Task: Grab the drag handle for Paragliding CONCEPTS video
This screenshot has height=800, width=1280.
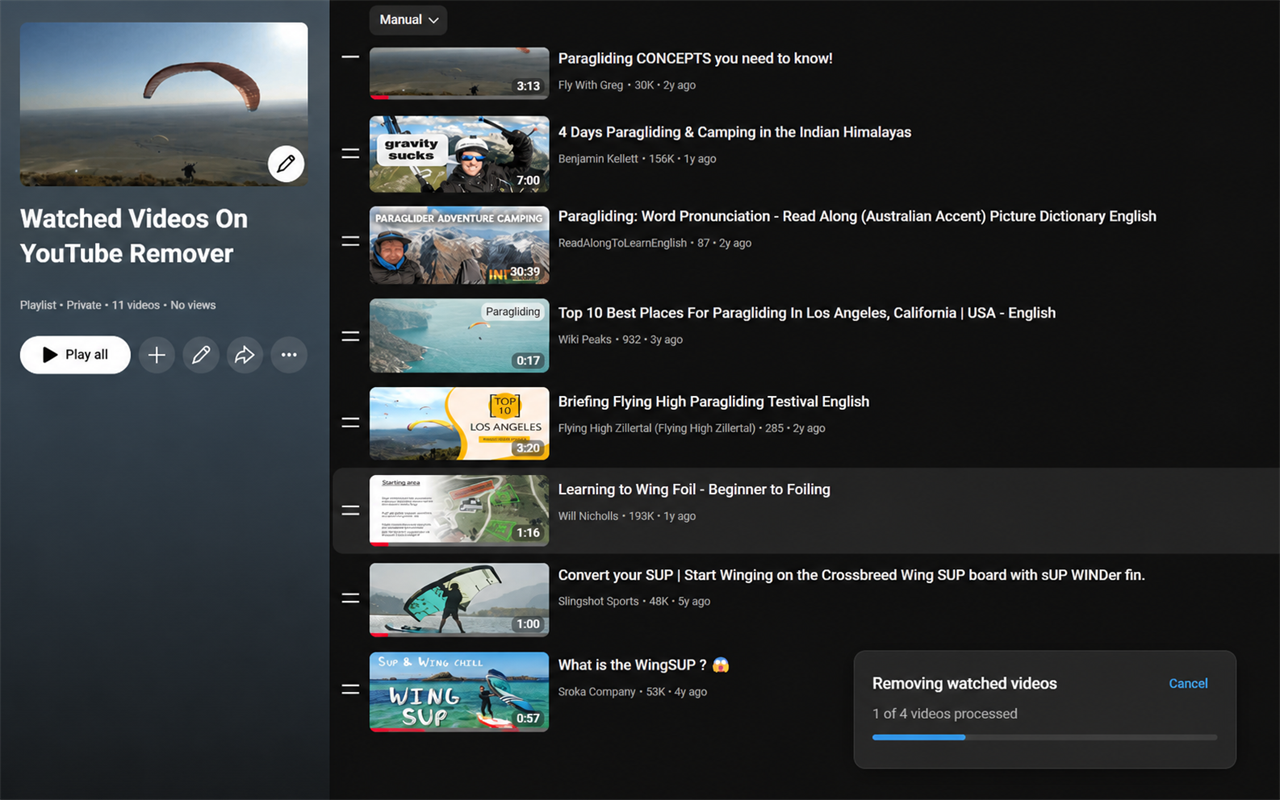Action: [350, 57]
